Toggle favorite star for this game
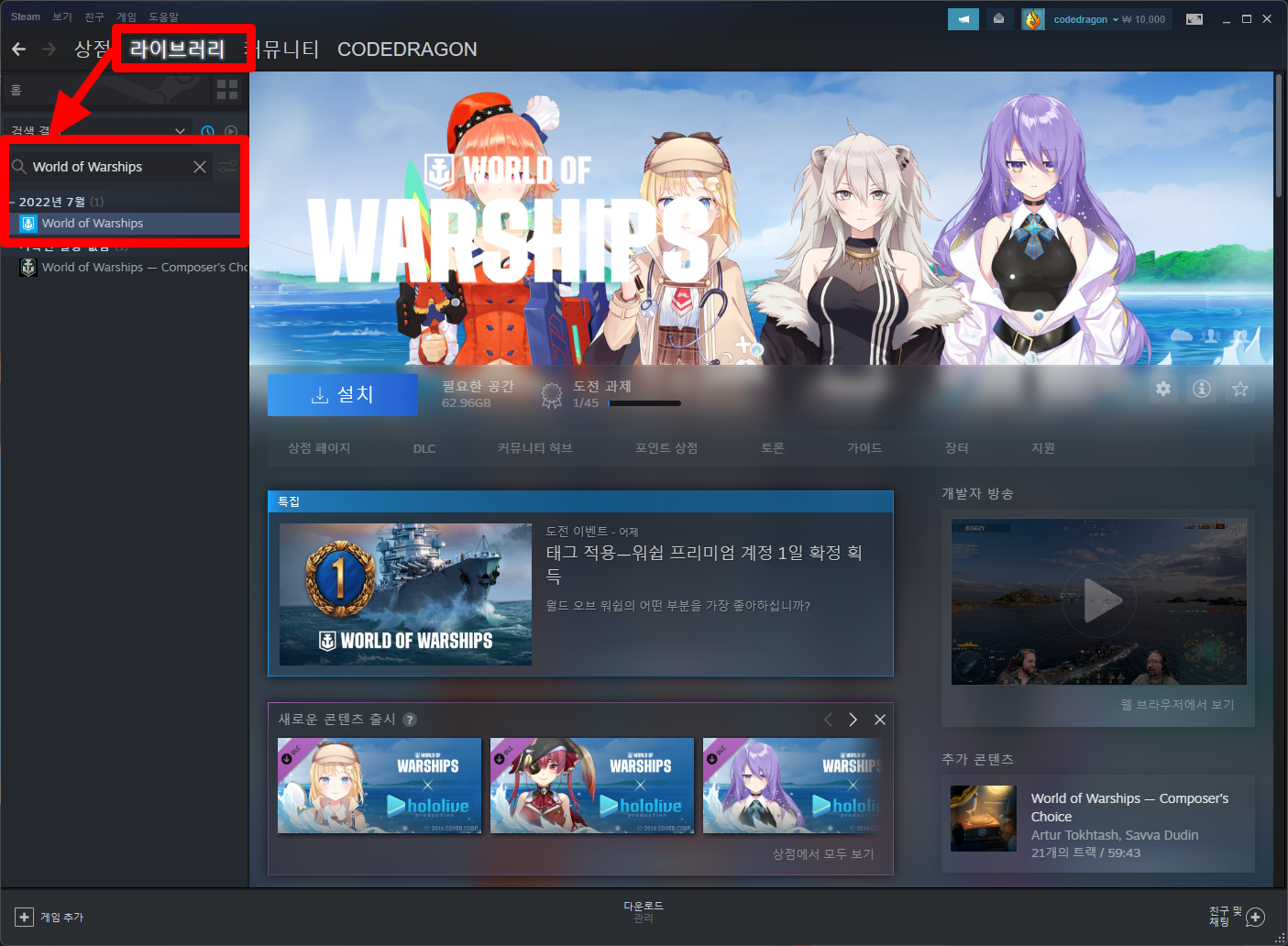The width and height of the screenshot is (1288, 946). [1240, 389]
